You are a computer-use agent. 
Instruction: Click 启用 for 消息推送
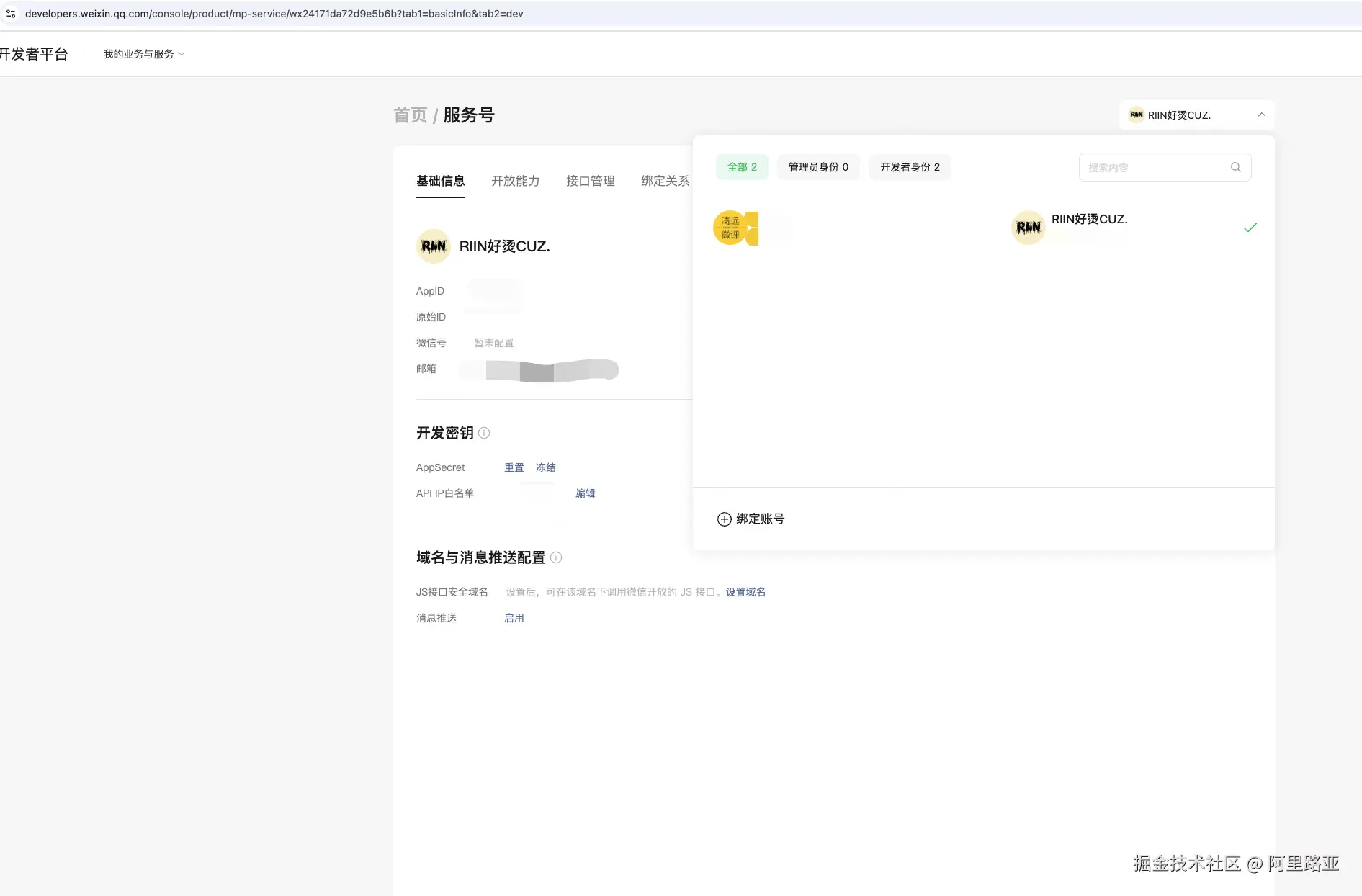click(514, 618)
